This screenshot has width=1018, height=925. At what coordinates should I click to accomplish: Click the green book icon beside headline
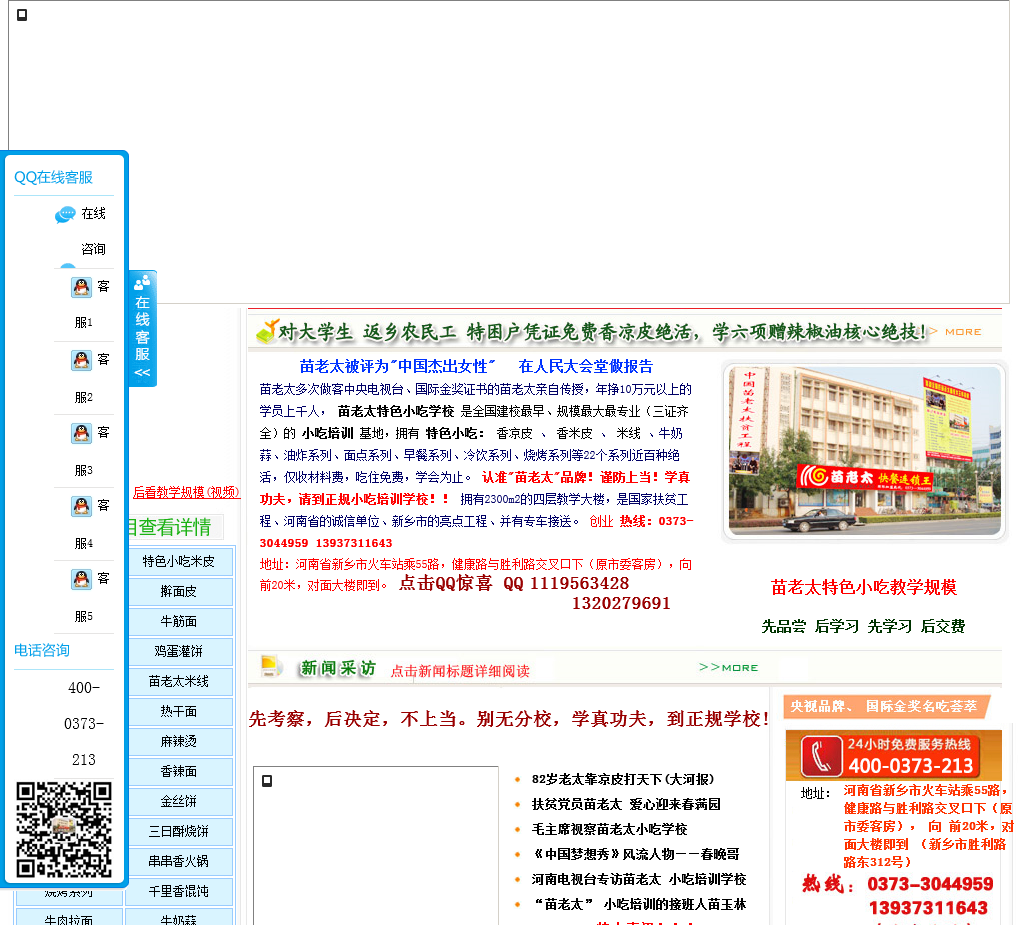click(x=267, y=332)
